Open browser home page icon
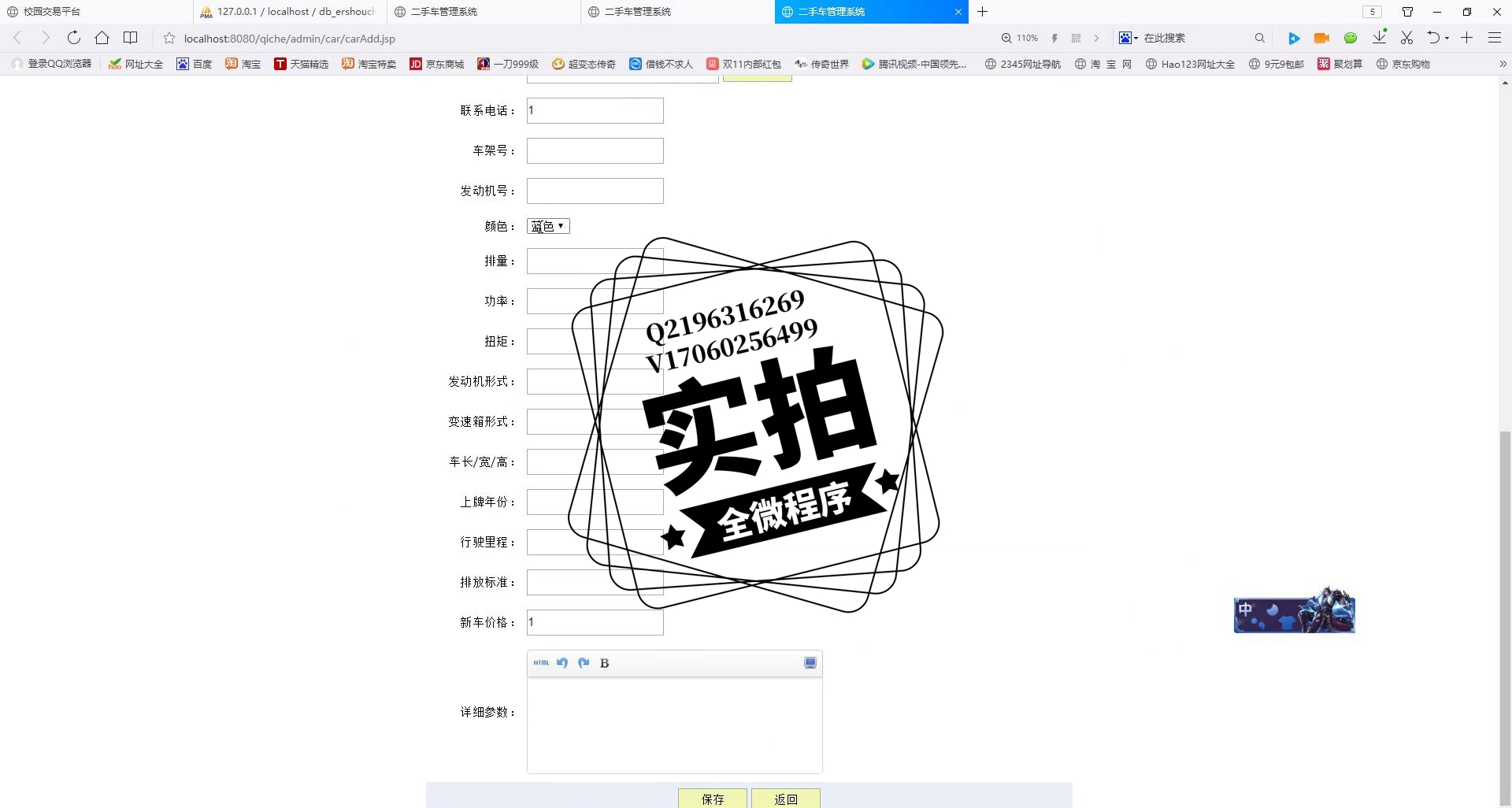1512x808 pixels. [x=102, y=38]
